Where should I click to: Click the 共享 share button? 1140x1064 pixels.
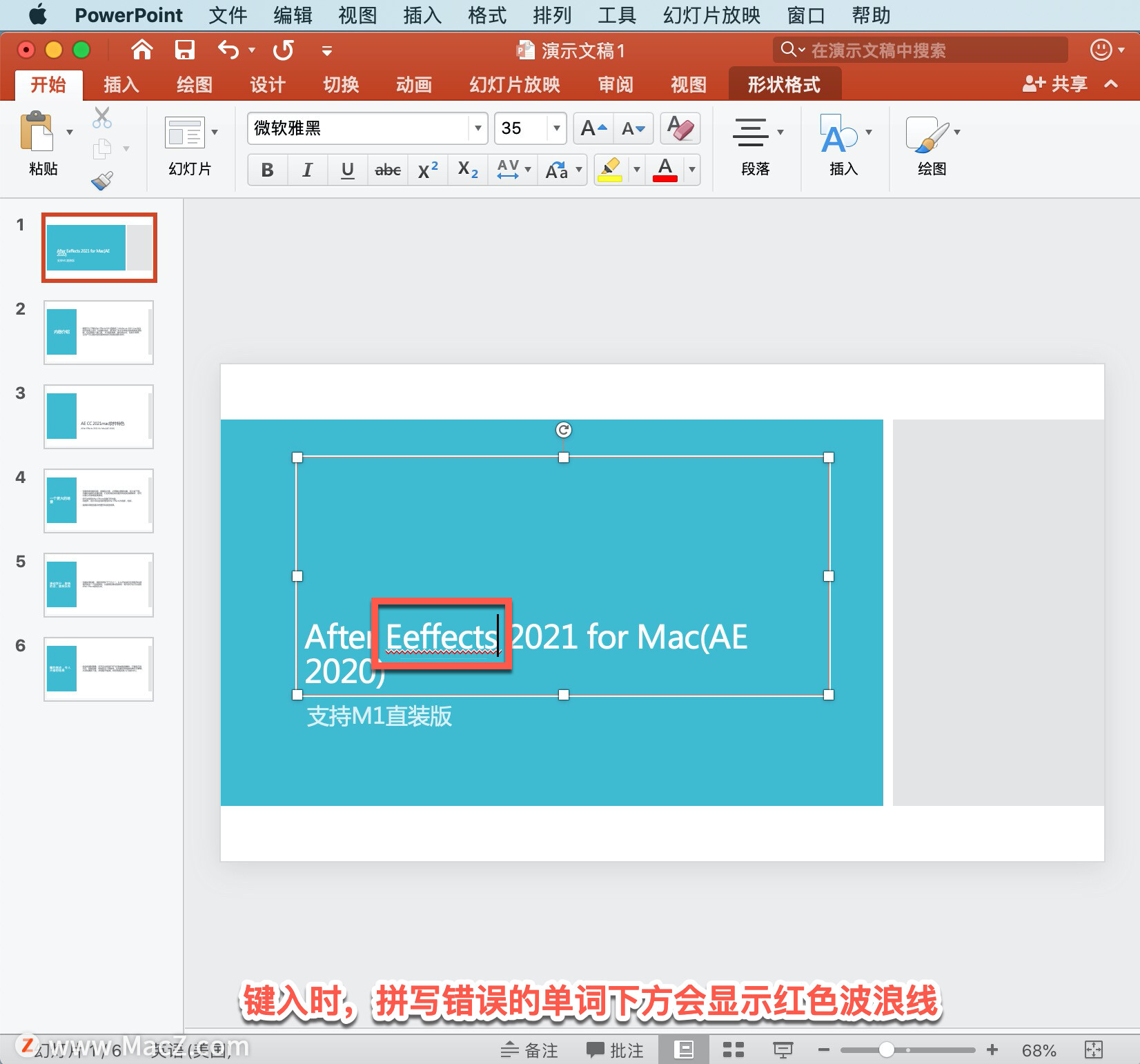click(x=1055, y=84)
